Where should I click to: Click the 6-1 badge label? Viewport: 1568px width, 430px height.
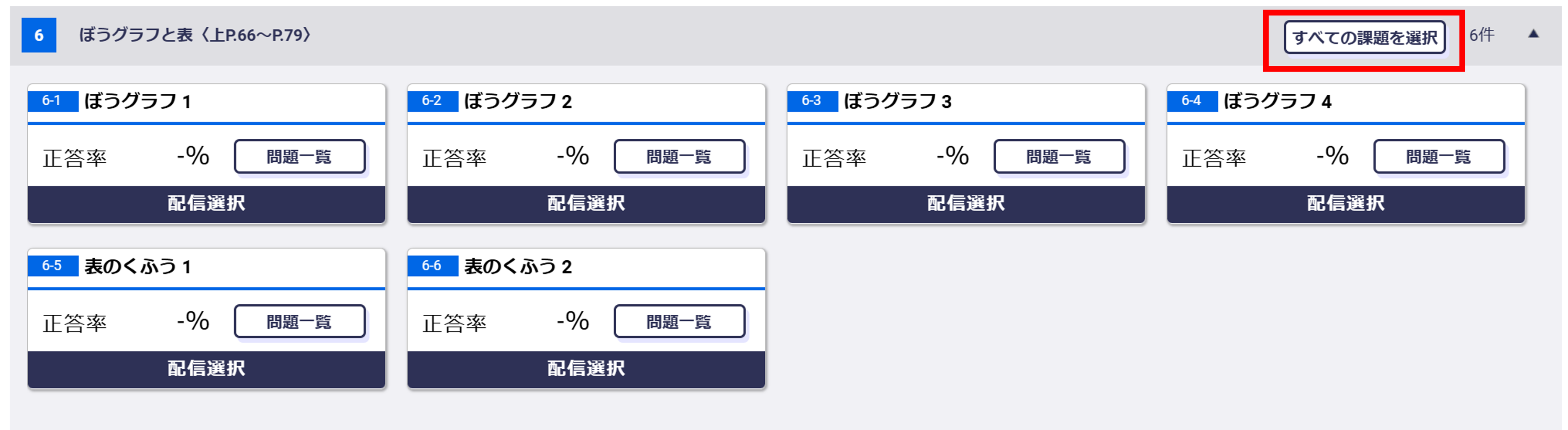click(52, 101)
